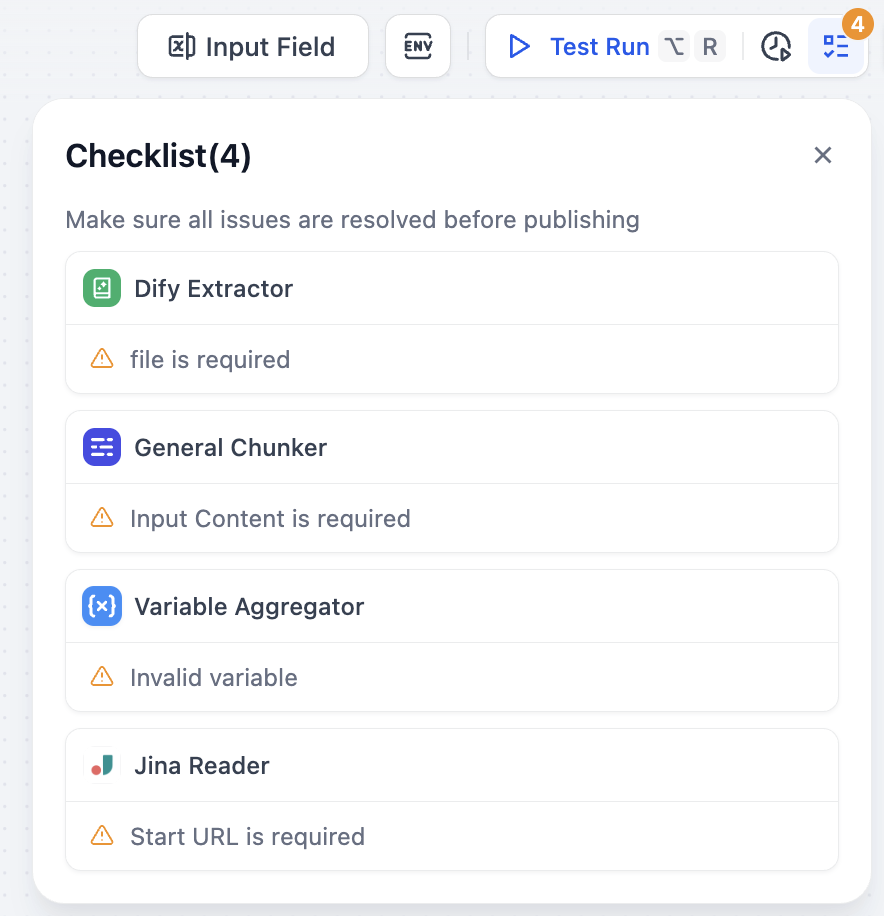The height and width of the screenshot is (916, 884).
Task: Click the warning triangle beside Invalid variable
Action: click(102, 676)
